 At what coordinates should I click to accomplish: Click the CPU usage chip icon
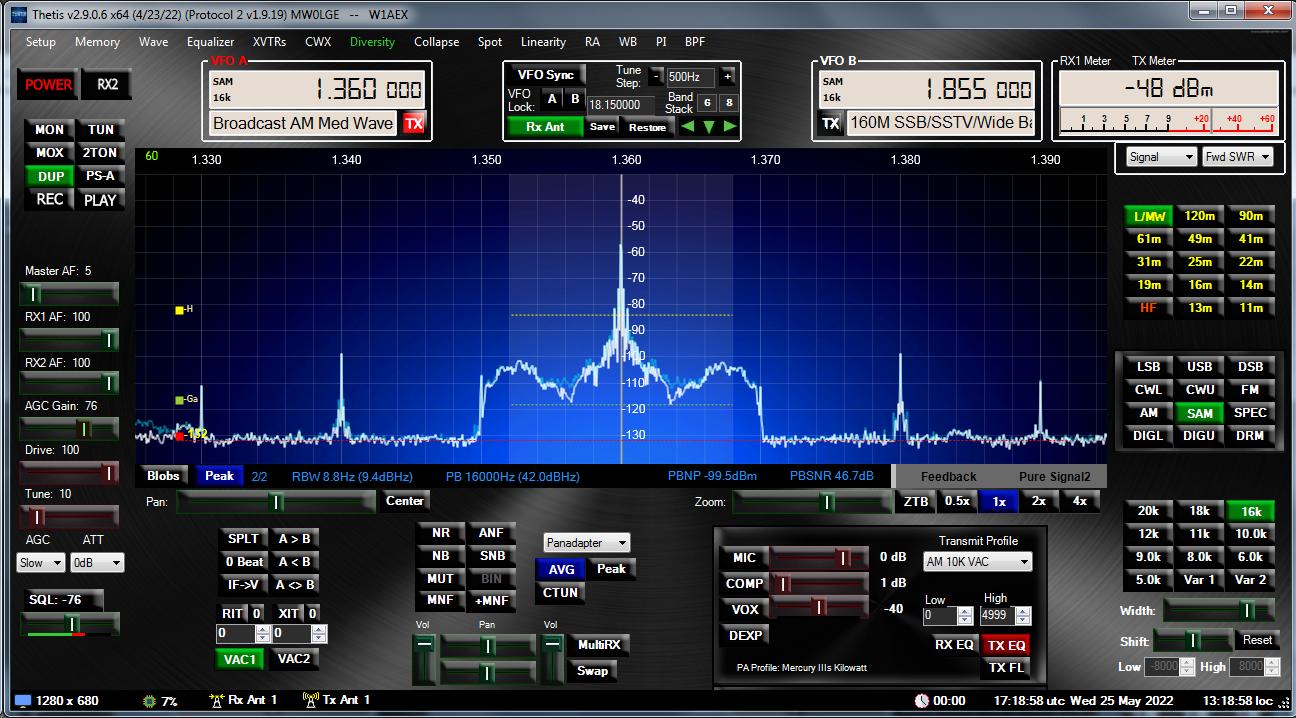[x=150, y=701]
